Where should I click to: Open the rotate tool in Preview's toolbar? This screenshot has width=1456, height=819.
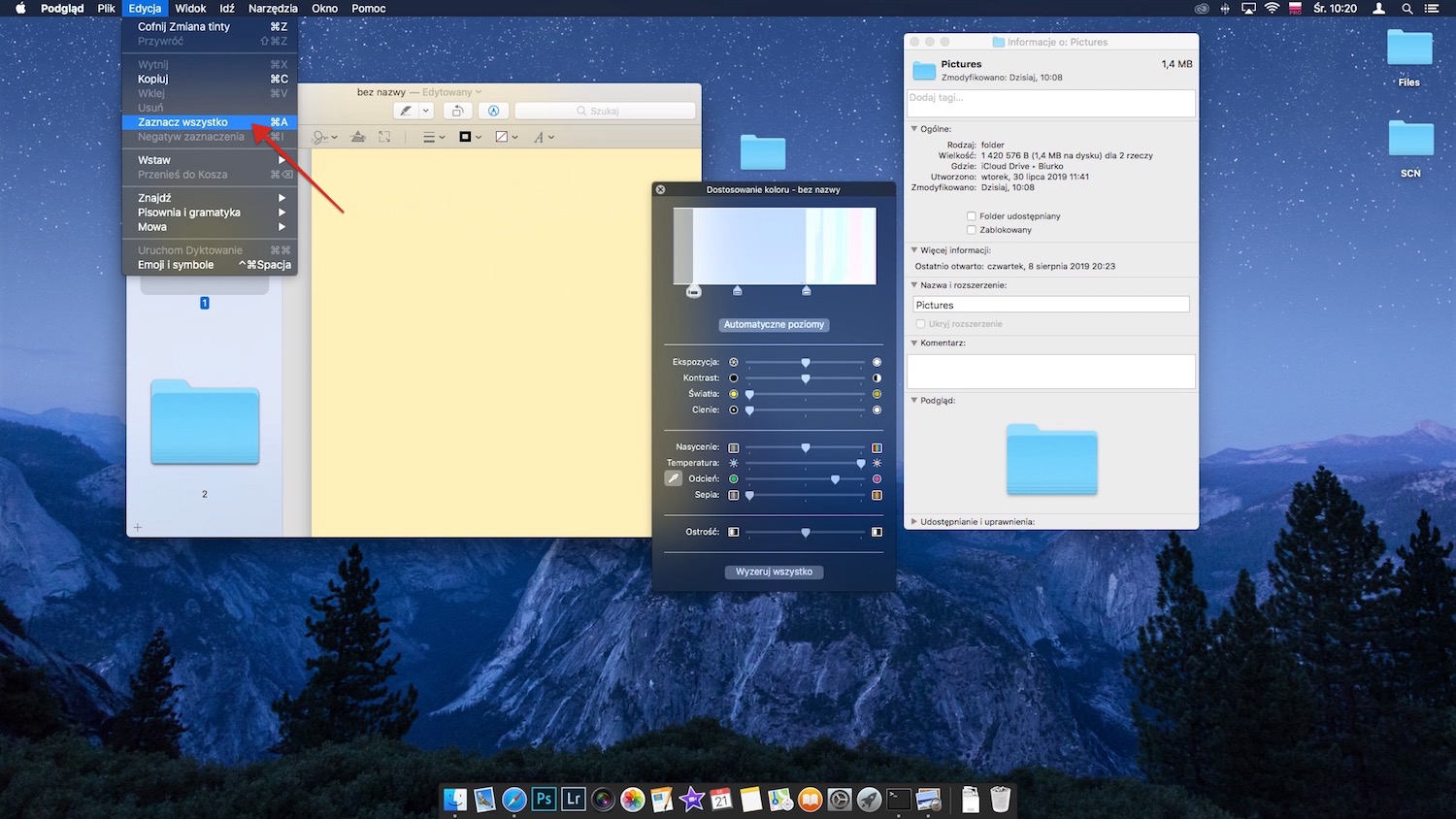click(x=458, y=110)
